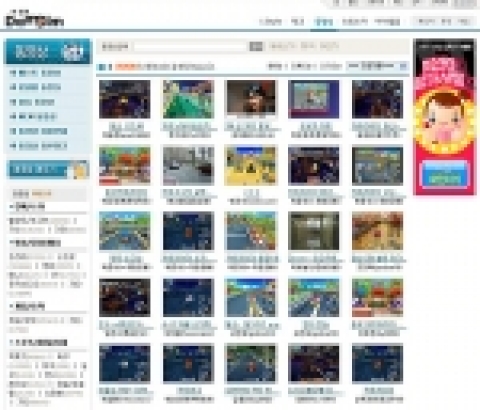Click the gray search button beside the search field
Image resolution: width=480 pixels, height=410 pixels.
256,46
